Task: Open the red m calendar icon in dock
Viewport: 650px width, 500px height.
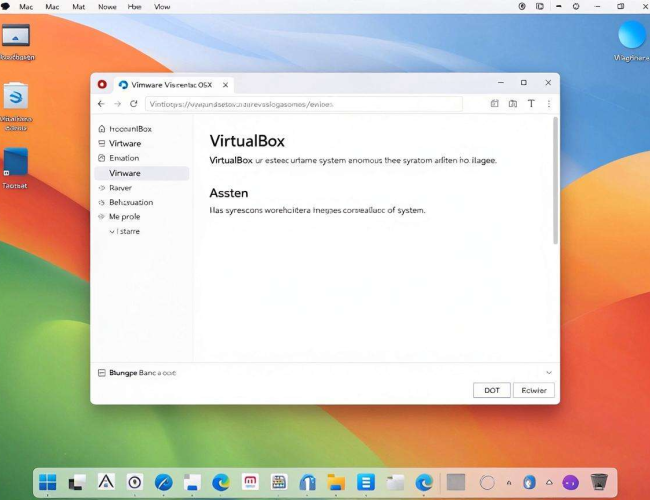Action: 250,482
